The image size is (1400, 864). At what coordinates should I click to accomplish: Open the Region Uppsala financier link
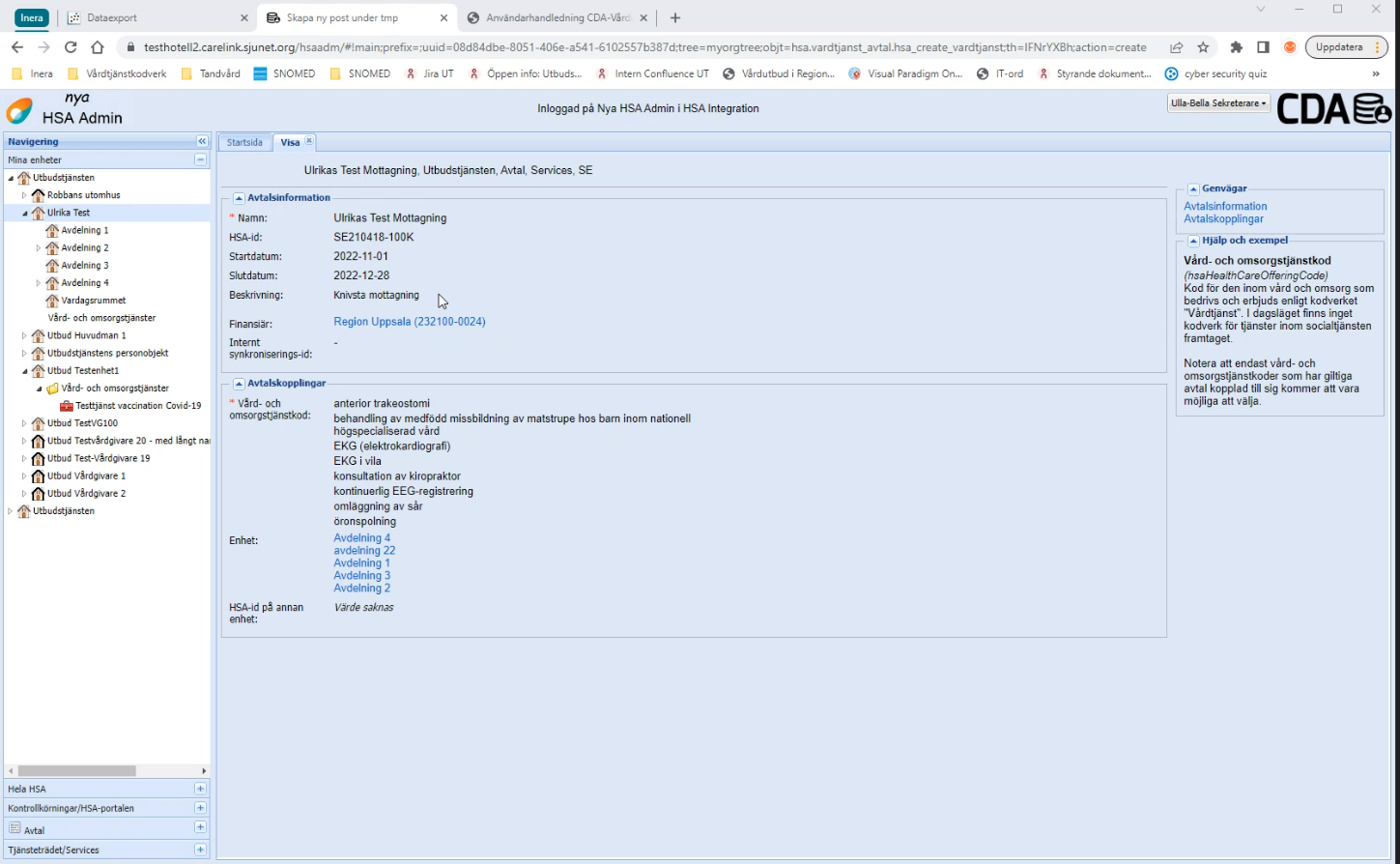tap(410, 322)
